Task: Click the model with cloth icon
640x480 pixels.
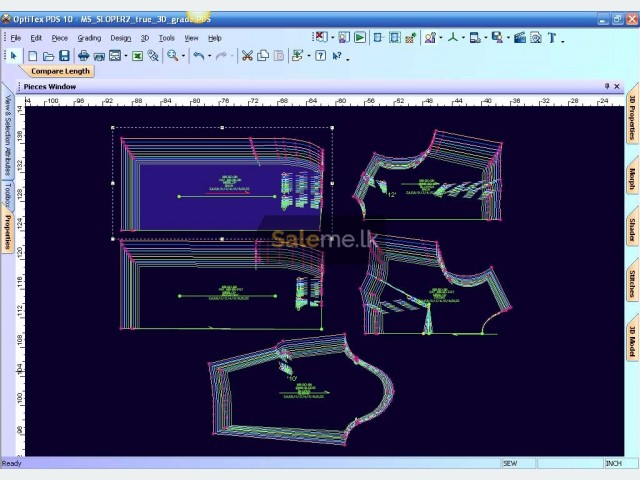Action: pos(344,38)
